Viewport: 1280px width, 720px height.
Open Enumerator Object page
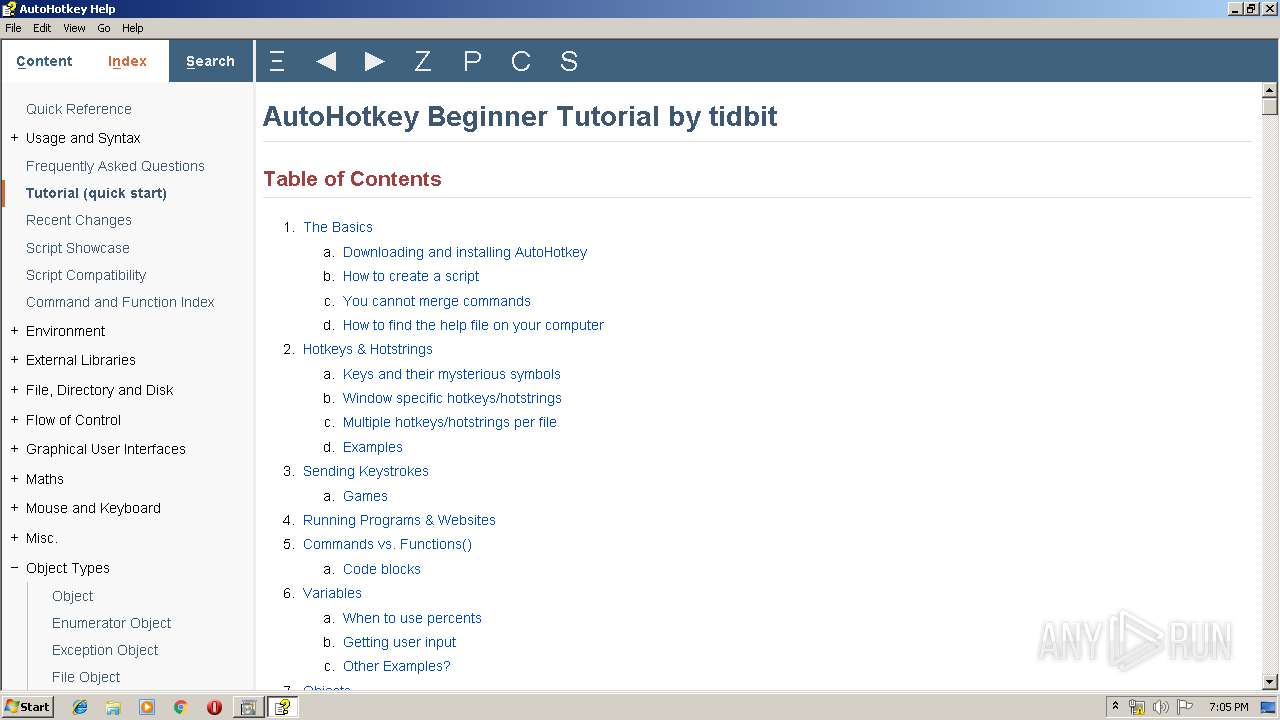112,623
